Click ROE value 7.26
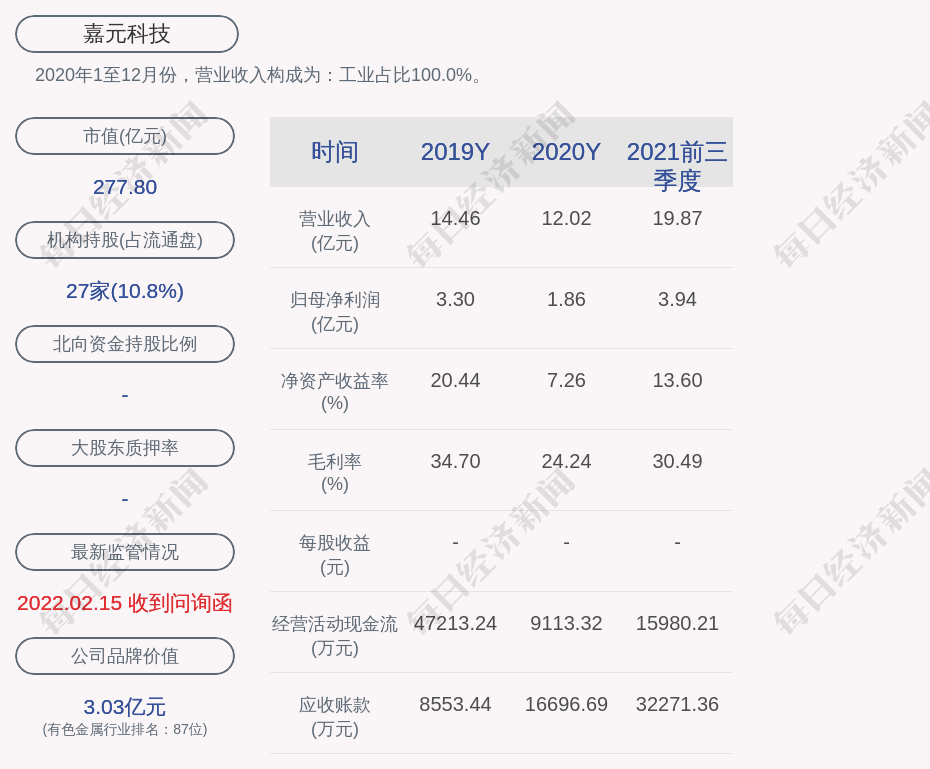Image resolution: width=930 pixels, height=769 pixels. pos(566,380)
